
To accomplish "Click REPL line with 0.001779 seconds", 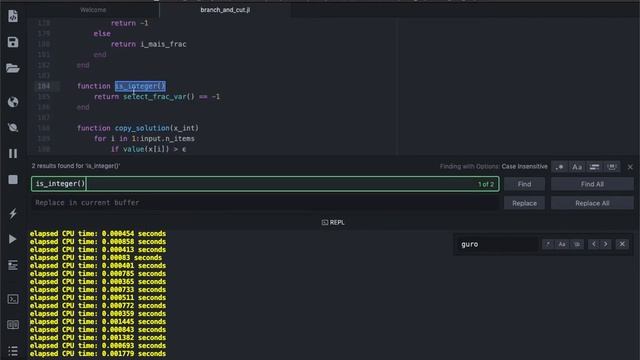I will point(98,353).
